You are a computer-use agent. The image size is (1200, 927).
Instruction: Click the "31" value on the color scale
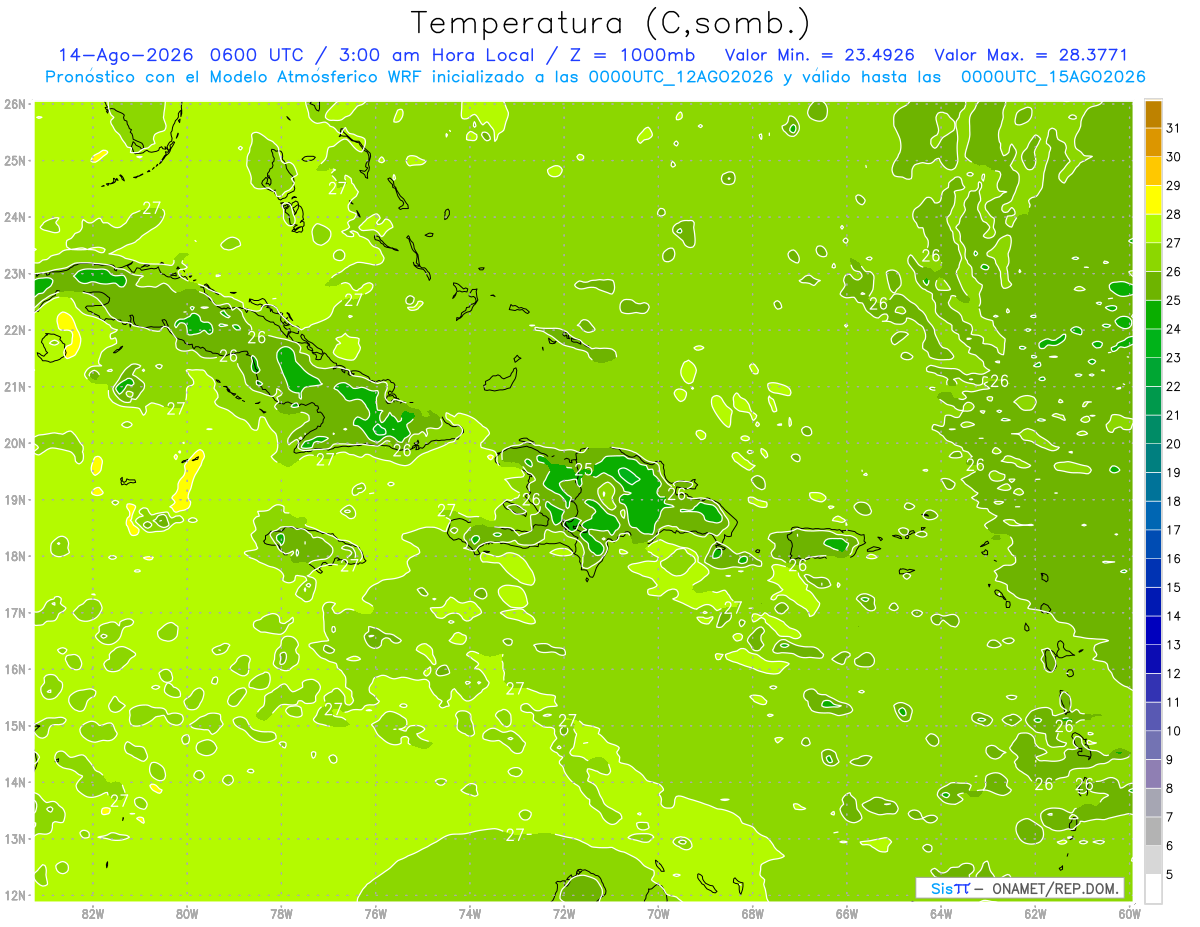click(1173, 128)
